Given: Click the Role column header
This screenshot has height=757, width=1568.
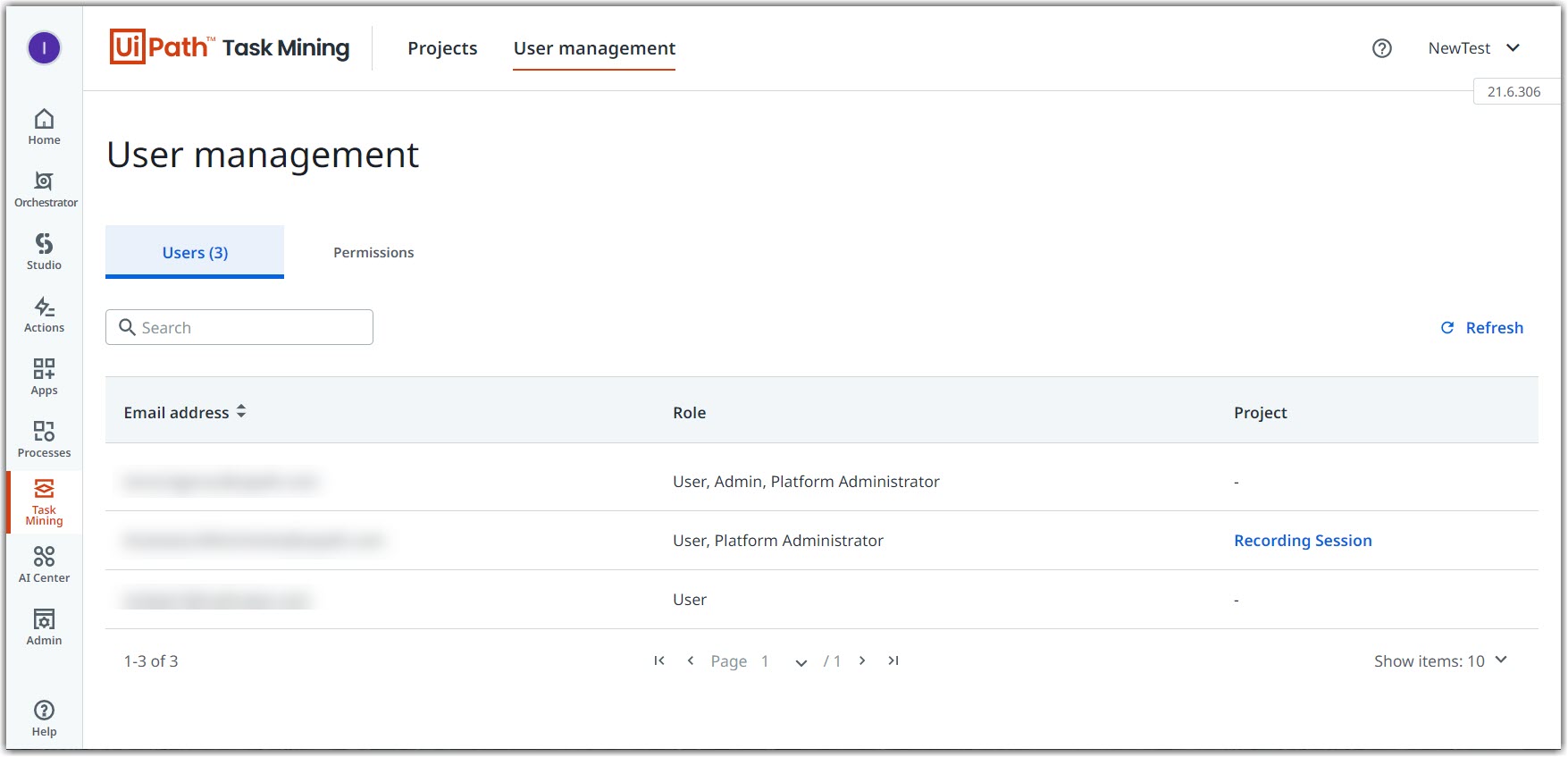Looking at the screenshot, I should pos(689,413).
